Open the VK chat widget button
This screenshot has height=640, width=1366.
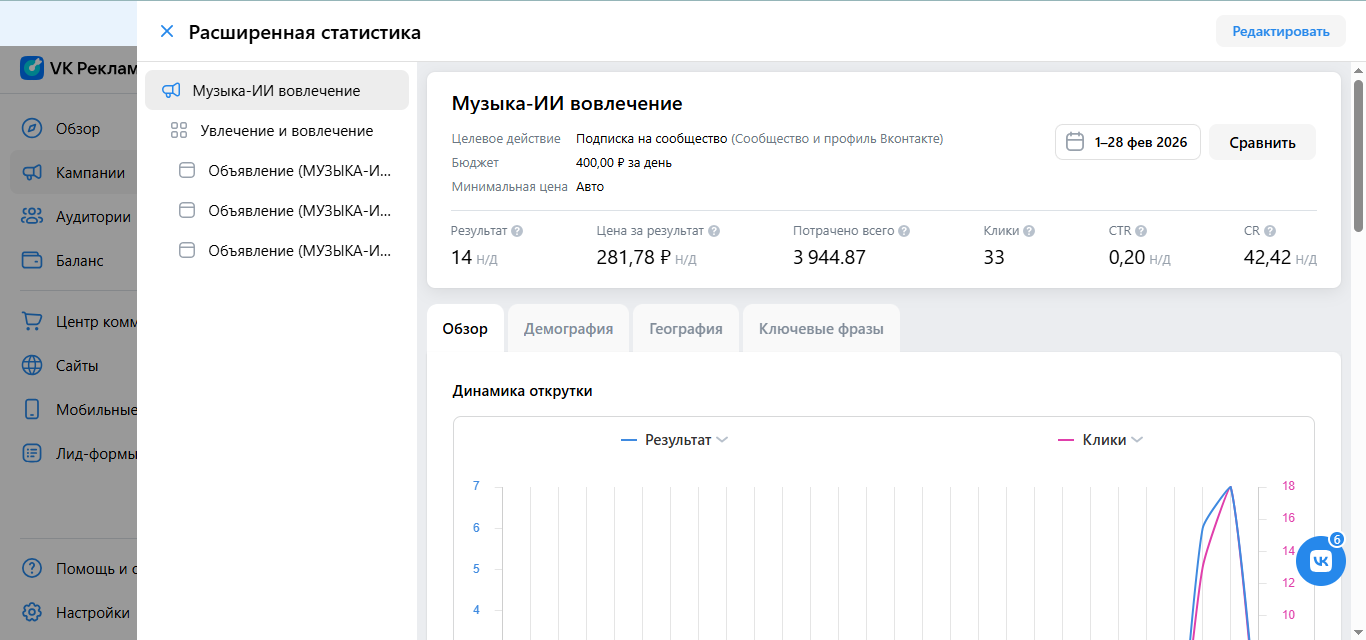(x=1320, y=561)
